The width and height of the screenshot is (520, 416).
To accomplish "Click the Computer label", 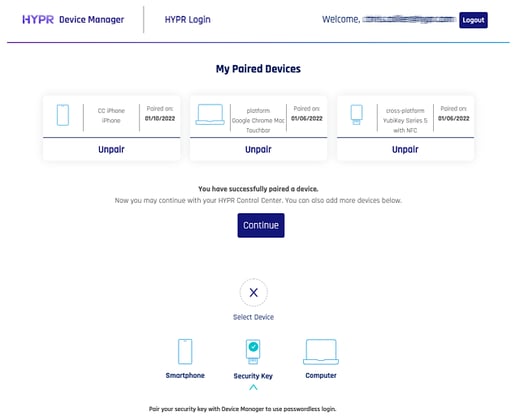I will [x=321, y=375].
